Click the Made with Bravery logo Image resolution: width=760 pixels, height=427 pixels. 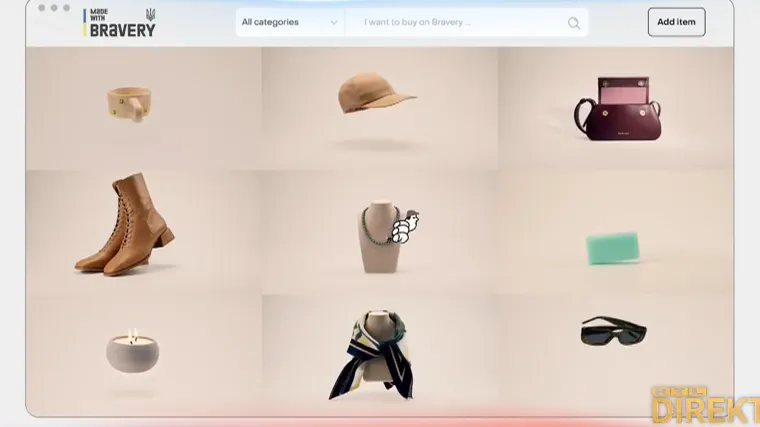pos(119,23)
